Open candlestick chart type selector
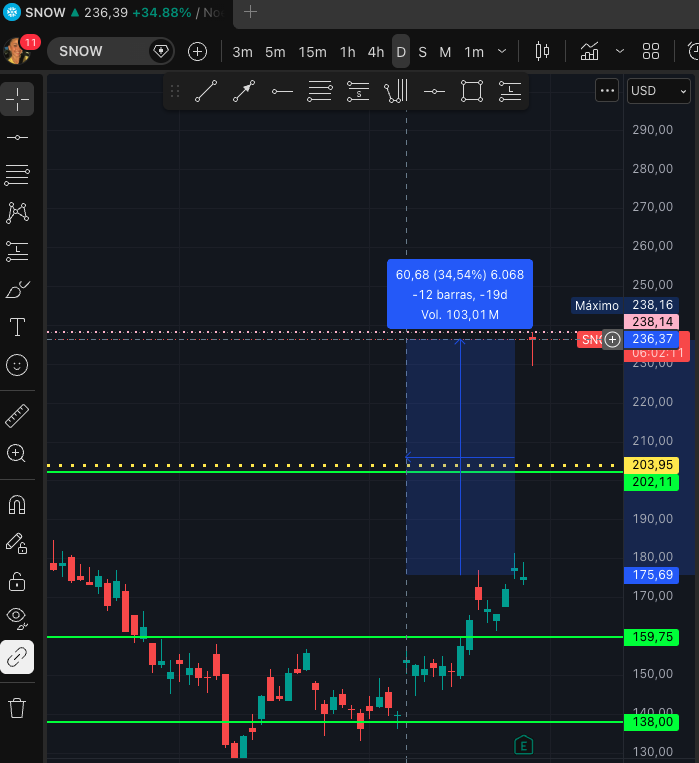The width and height of the screenshot is (699, 763). coord(542,51)
